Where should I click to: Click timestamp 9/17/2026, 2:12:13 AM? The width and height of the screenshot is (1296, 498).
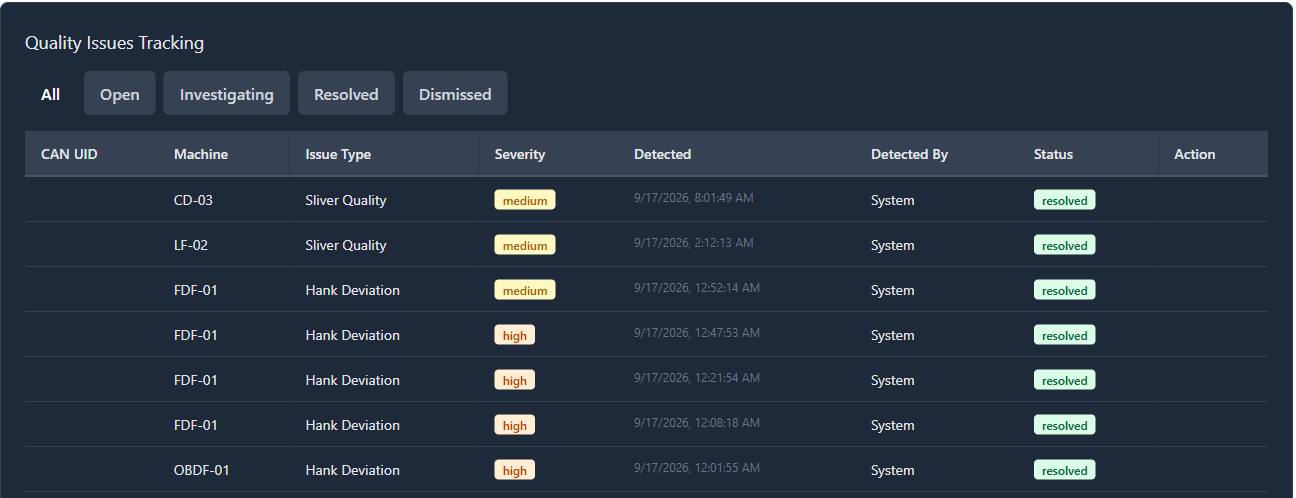point(694,243)
